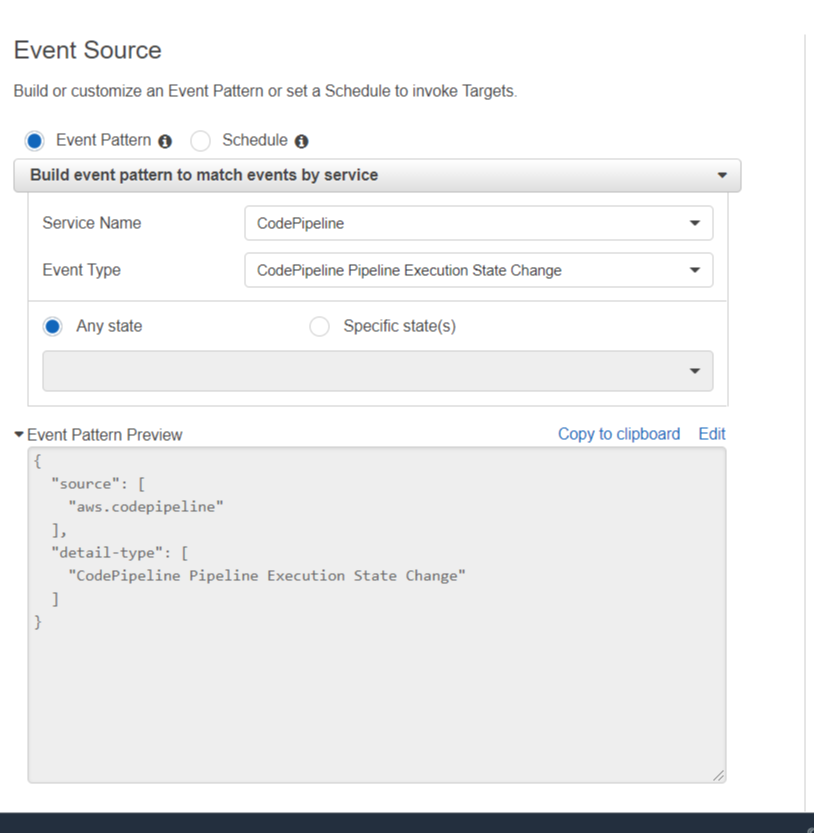The width and height of the screenshot is (814, 833).
Task: Click the "CodePipeline Pipeline Execution State Change" JSON value
Action: tap(267, 576)
